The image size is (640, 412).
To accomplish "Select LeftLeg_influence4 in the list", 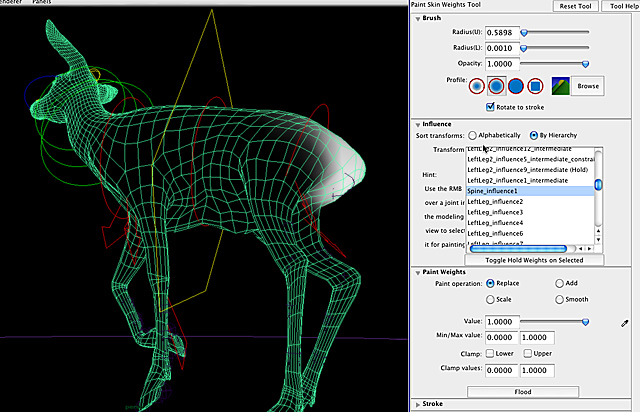I will pyautogui.click(x=530, y=223).
